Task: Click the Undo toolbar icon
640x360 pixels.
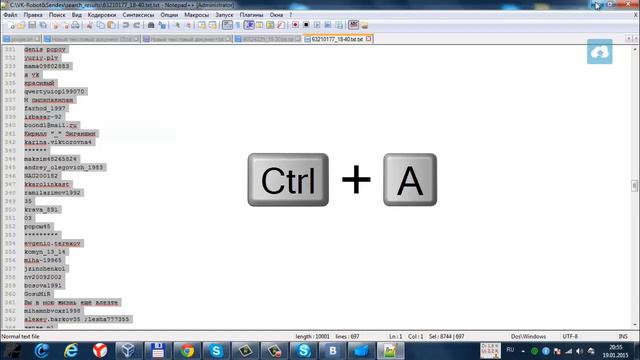Action: (x=126, y=25)
